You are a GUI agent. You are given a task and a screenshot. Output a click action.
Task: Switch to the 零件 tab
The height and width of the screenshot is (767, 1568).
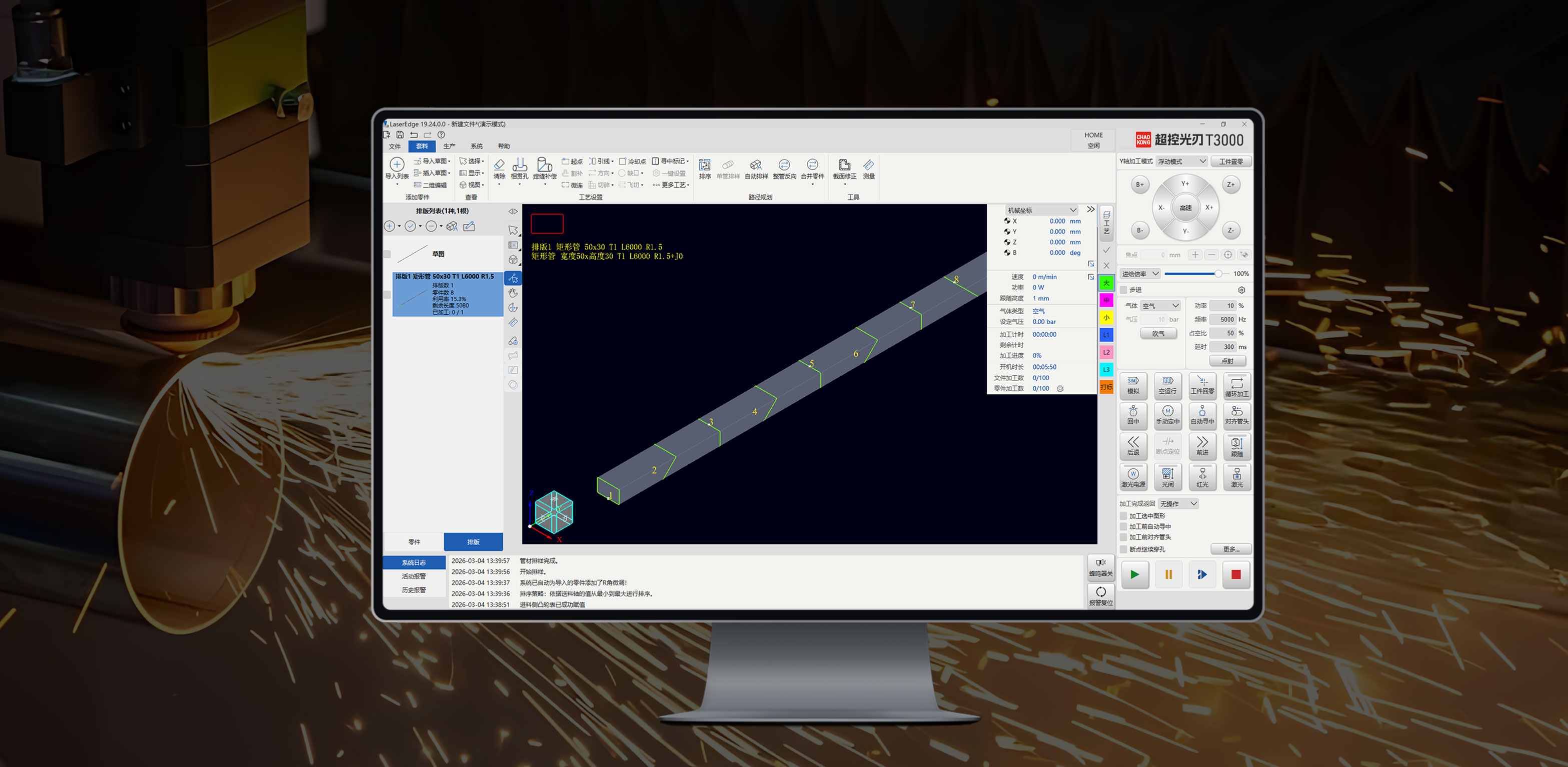coord(414,542)
